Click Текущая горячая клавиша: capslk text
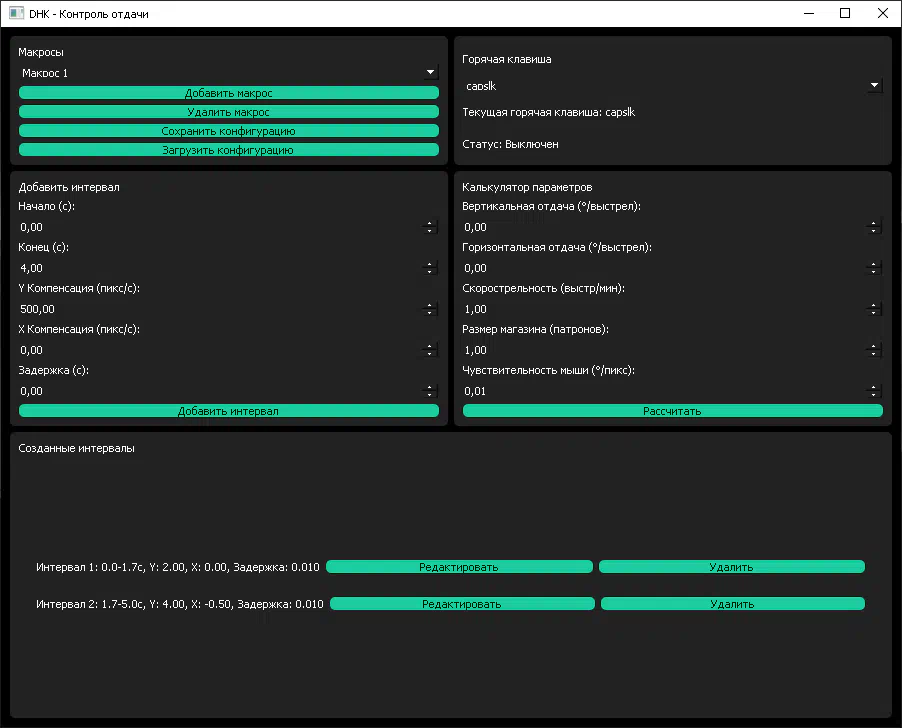The image size is (902, 728). click(549, 112)
